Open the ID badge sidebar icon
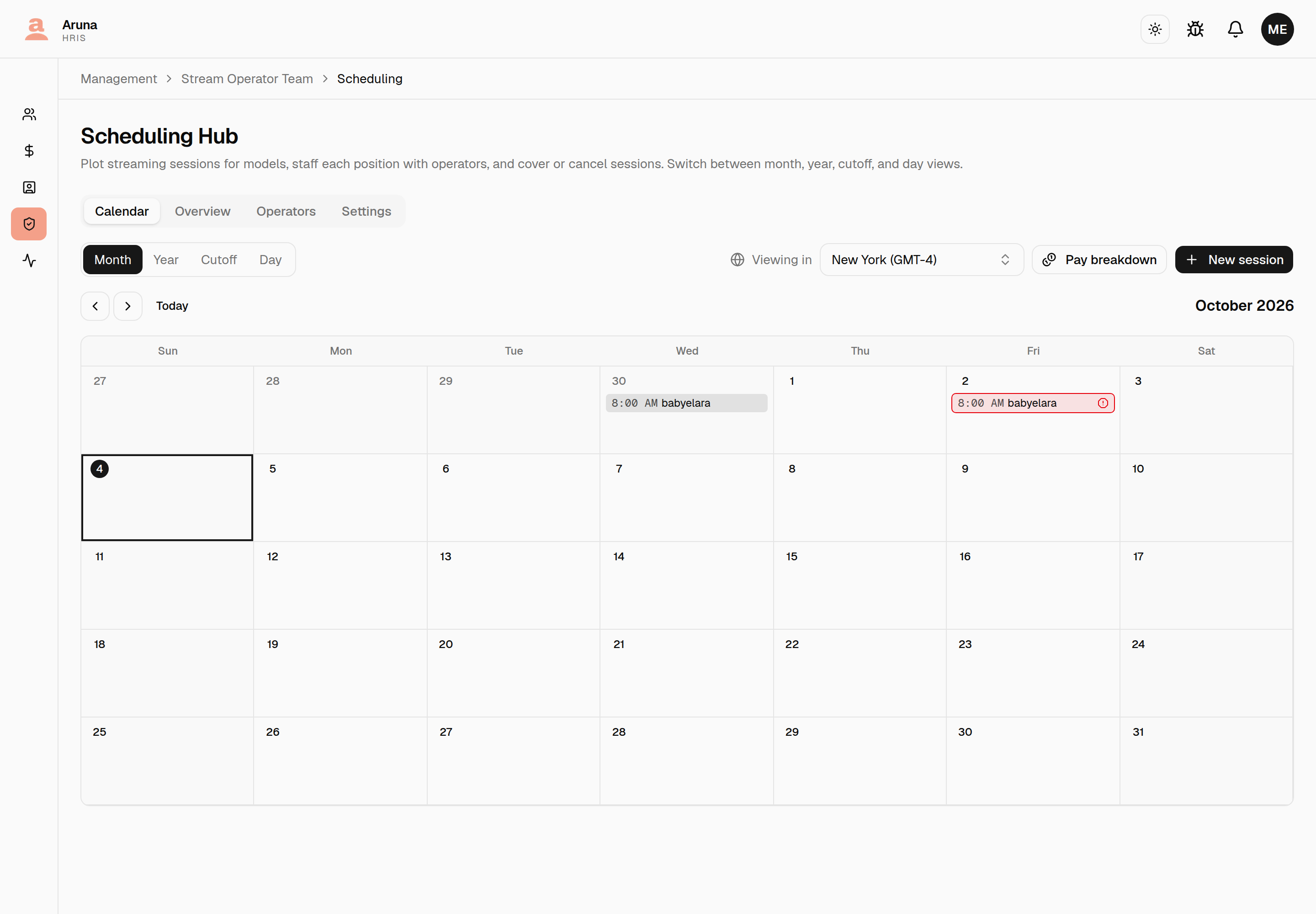The height and width of the screenshot is (914, 1316). 29,187
